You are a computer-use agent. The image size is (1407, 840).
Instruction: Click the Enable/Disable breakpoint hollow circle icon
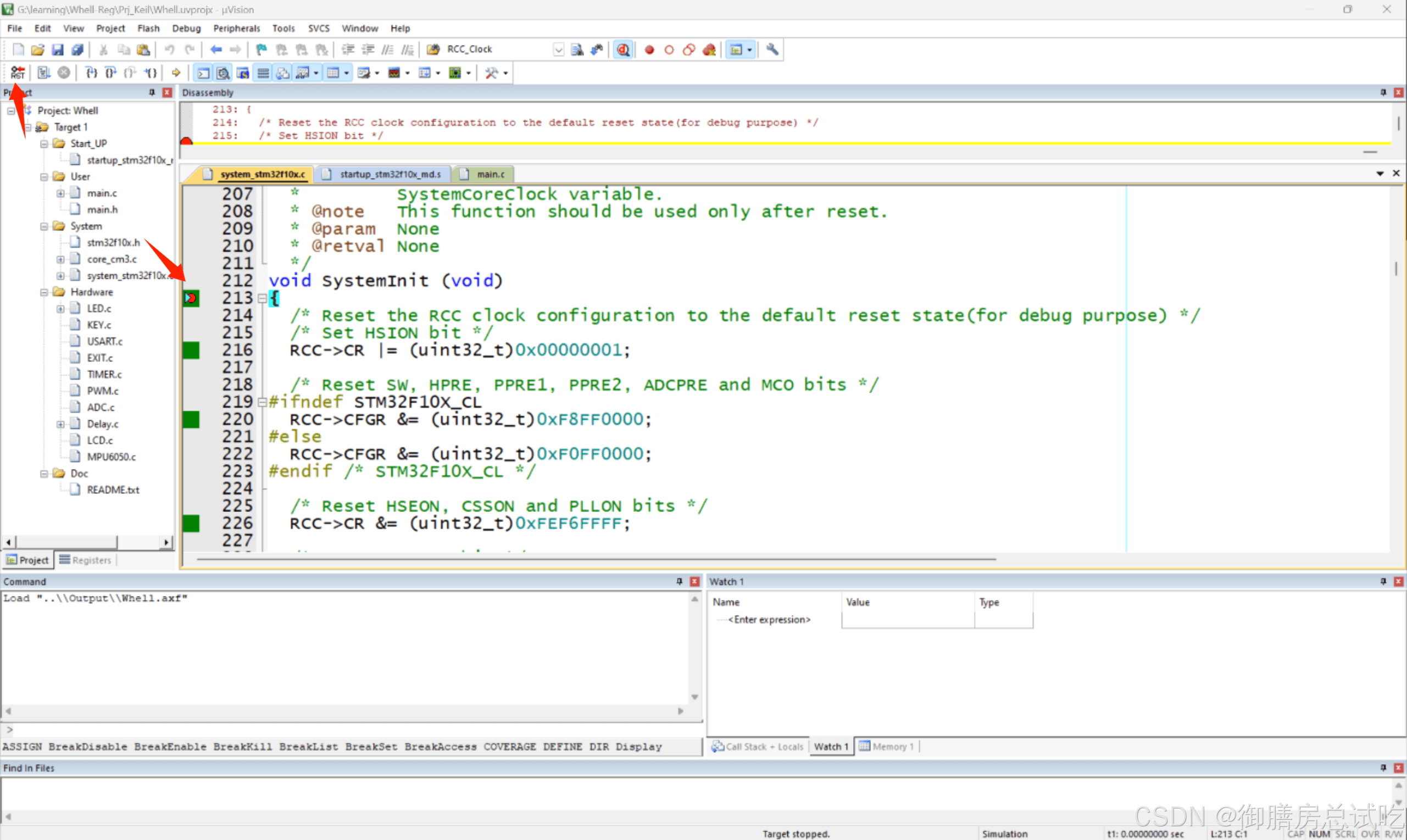click(x=669, y=50)
